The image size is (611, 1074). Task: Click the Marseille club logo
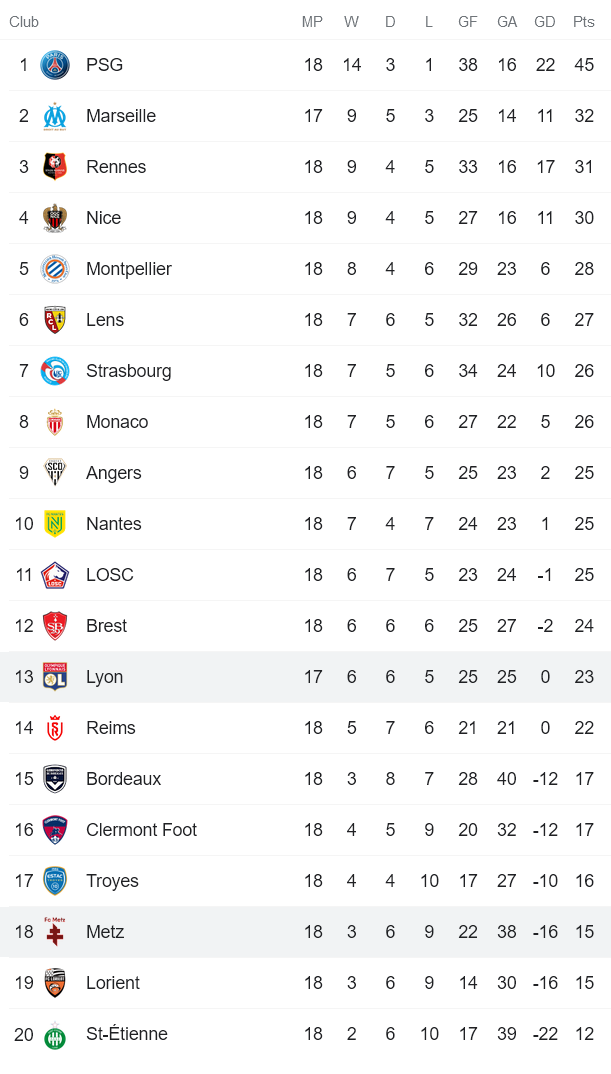point(55,116)
